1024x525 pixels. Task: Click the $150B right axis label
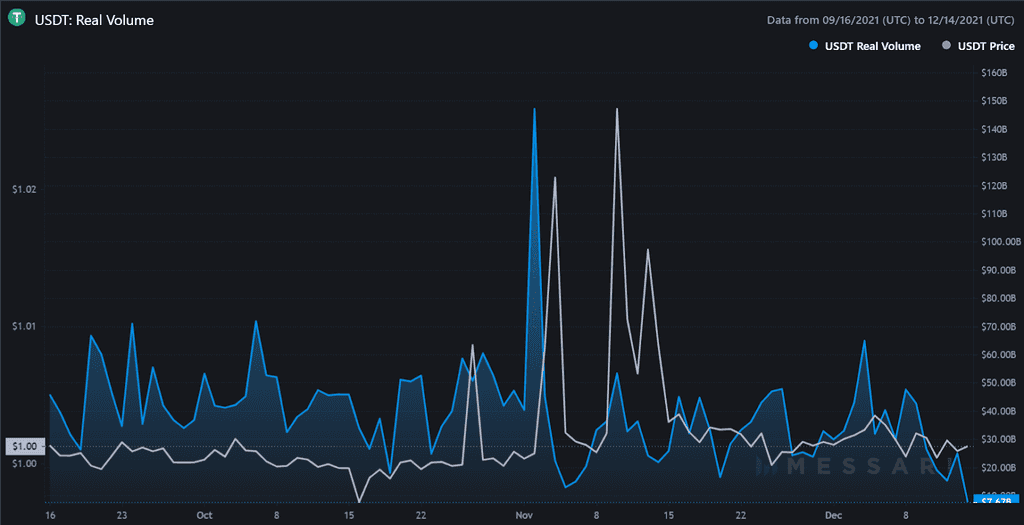pos(993,101)
